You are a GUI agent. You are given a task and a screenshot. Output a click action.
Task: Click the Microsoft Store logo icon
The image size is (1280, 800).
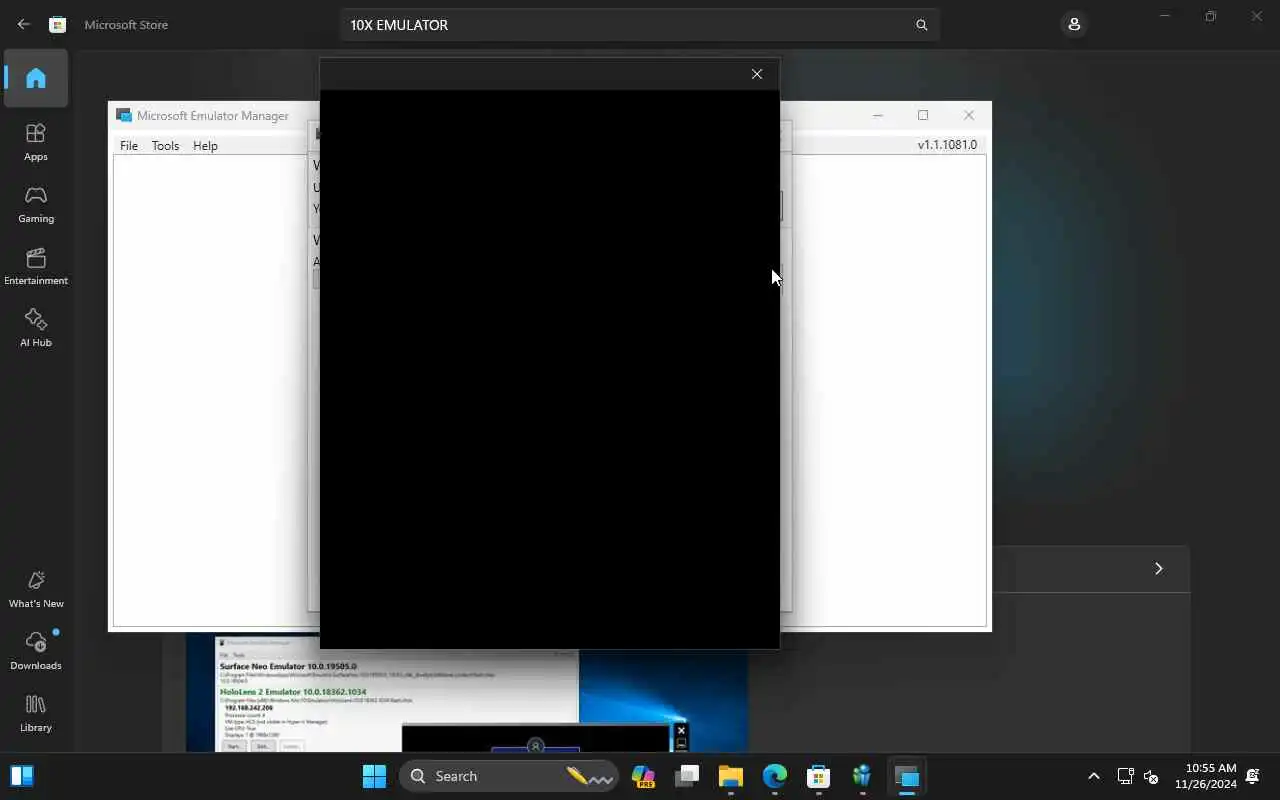tap(58, 24)
